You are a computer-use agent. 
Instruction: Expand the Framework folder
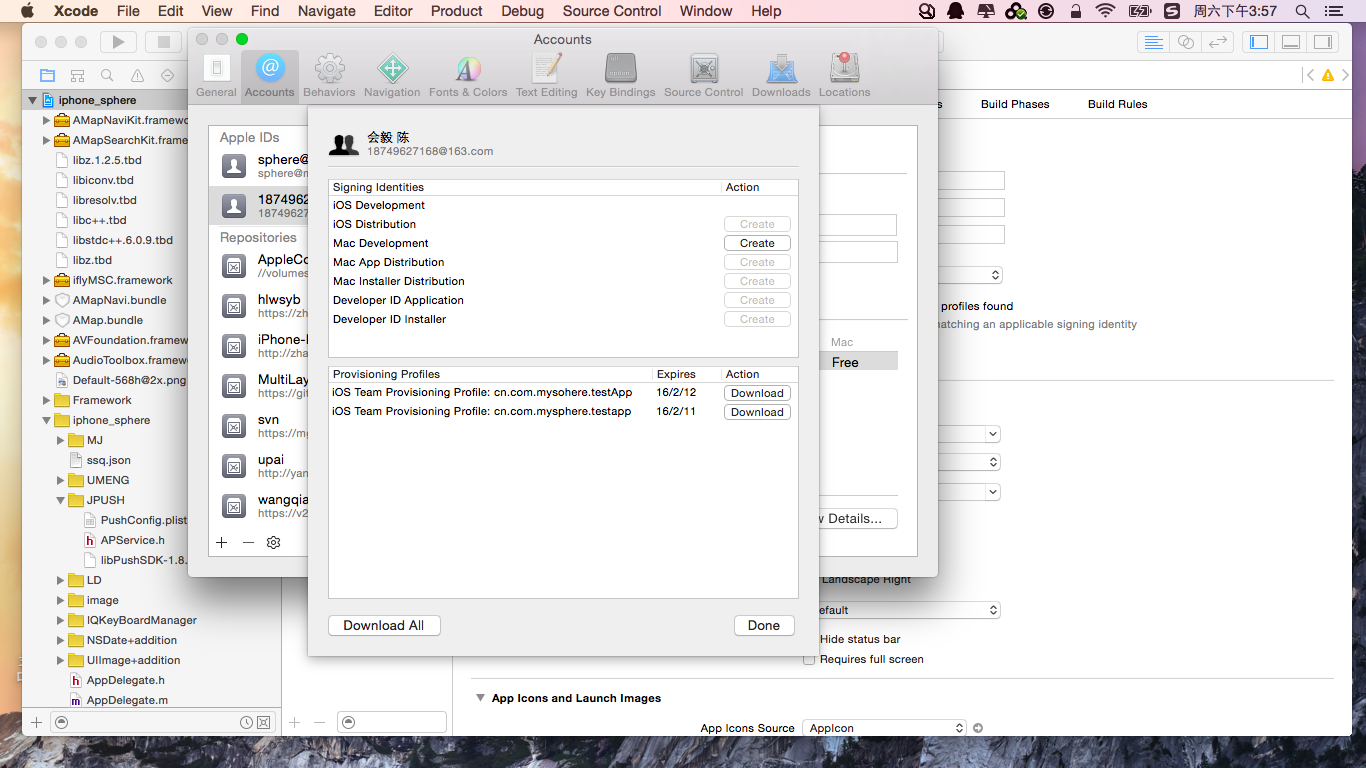46,400
